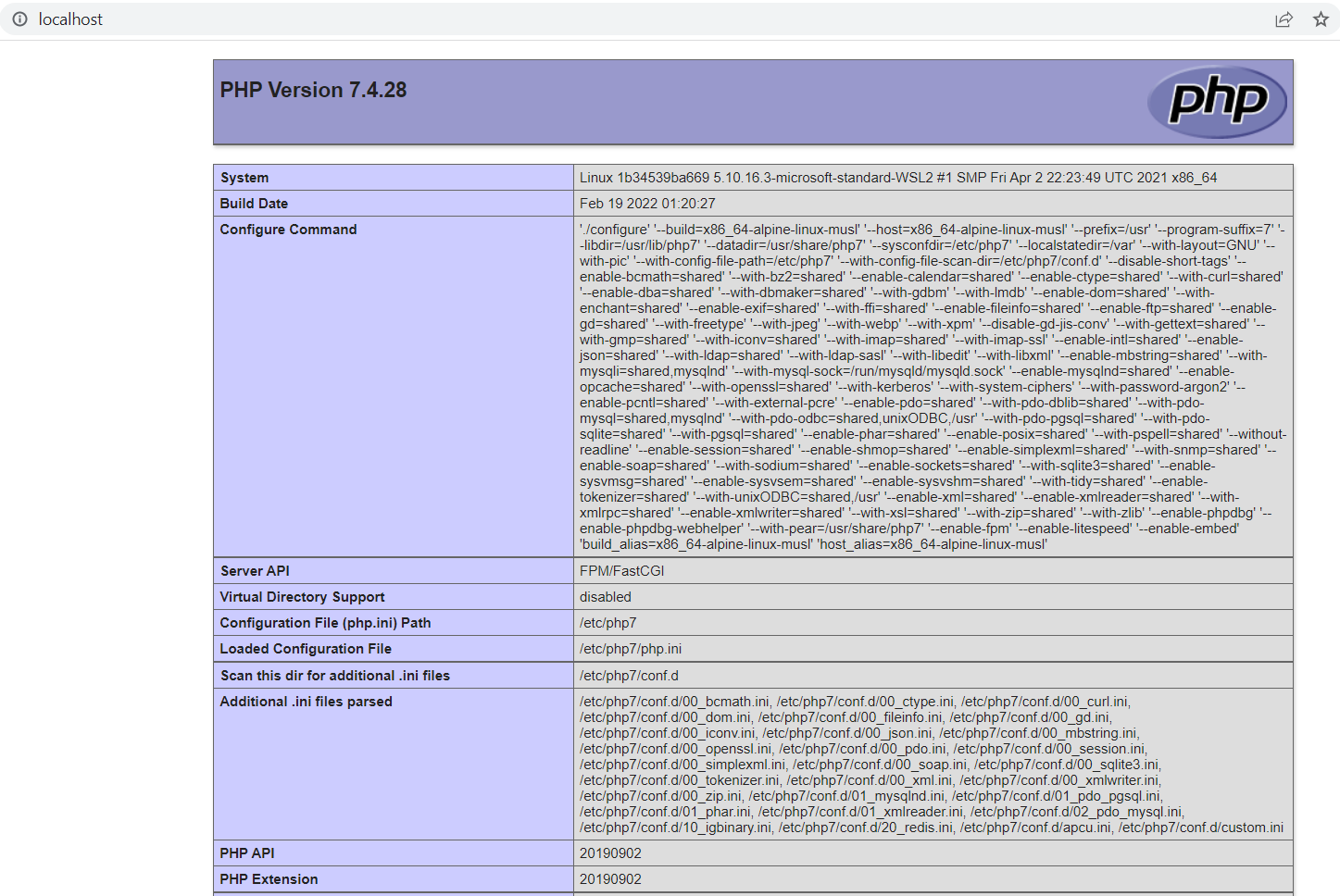Select the /etc/php7/conf.d value
Screen dimensions: 1340x896
pyautogui.click(x=629, y=676)
